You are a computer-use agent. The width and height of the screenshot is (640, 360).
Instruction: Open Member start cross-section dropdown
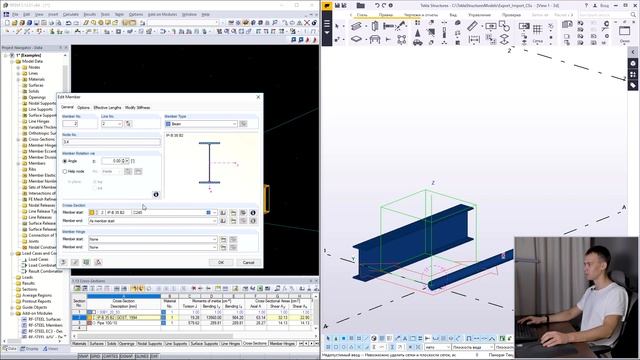[x=214, y=213]
